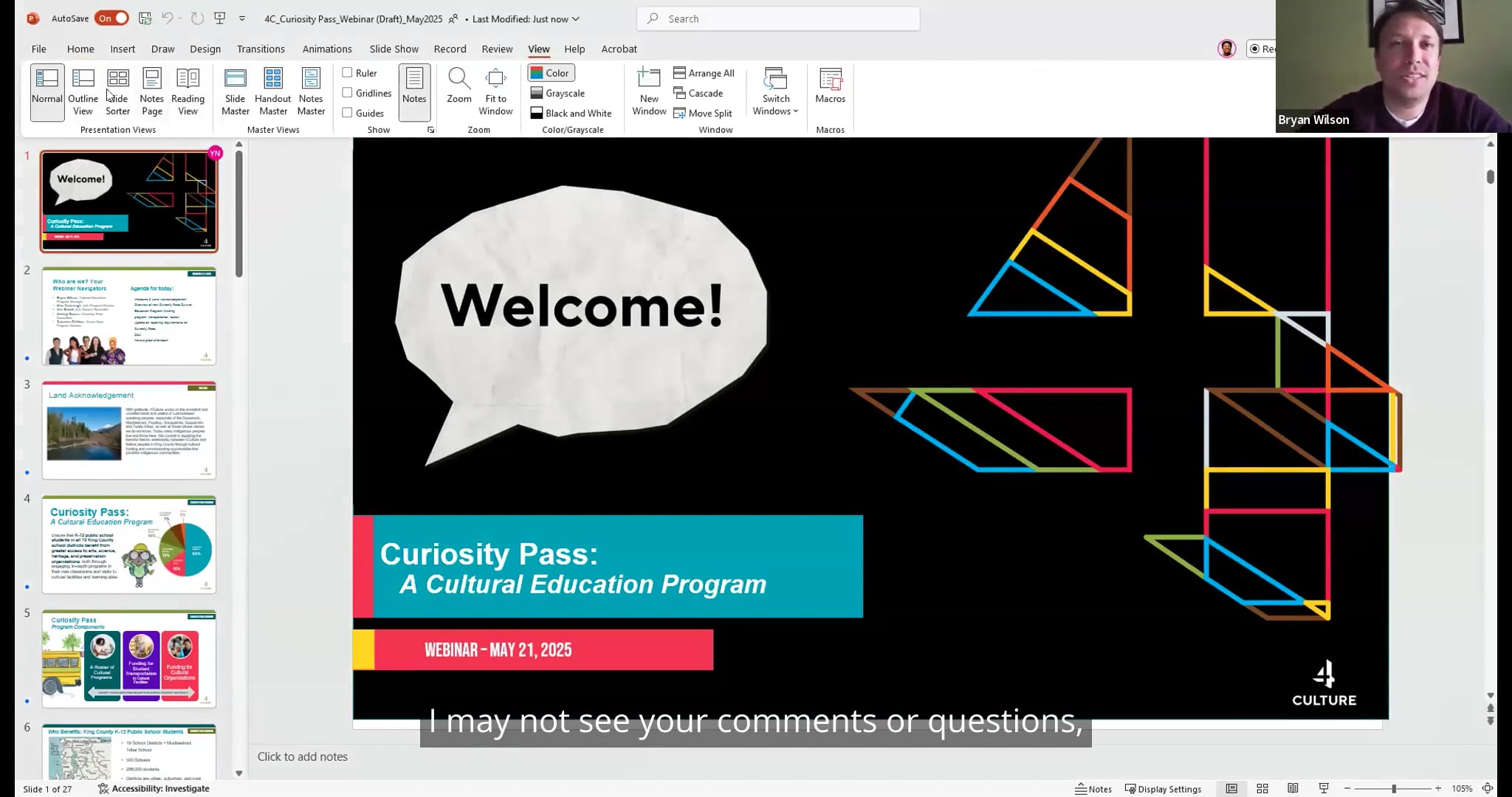Screen dimensions: 1512x797
Task: Open Notes Page view
Action: point(152,91)
